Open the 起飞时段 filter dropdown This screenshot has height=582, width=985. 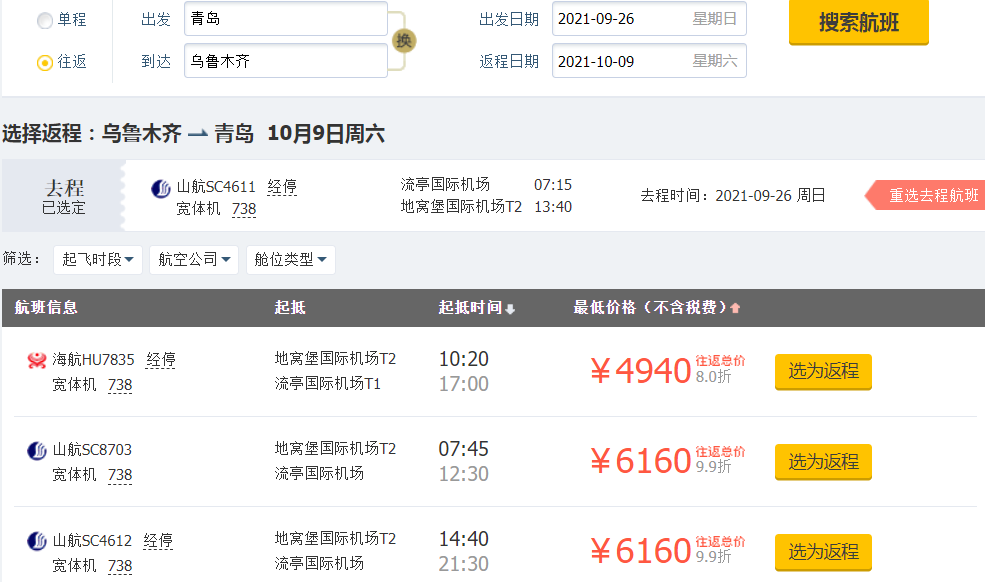[x=98, y=260]
